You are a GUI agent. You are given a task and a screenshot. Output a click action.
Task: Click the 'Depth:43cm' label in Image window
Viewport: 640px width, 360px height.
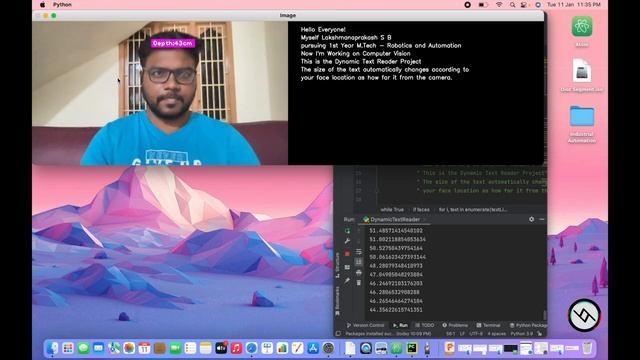pyautogui.click(x=173, y=43)
